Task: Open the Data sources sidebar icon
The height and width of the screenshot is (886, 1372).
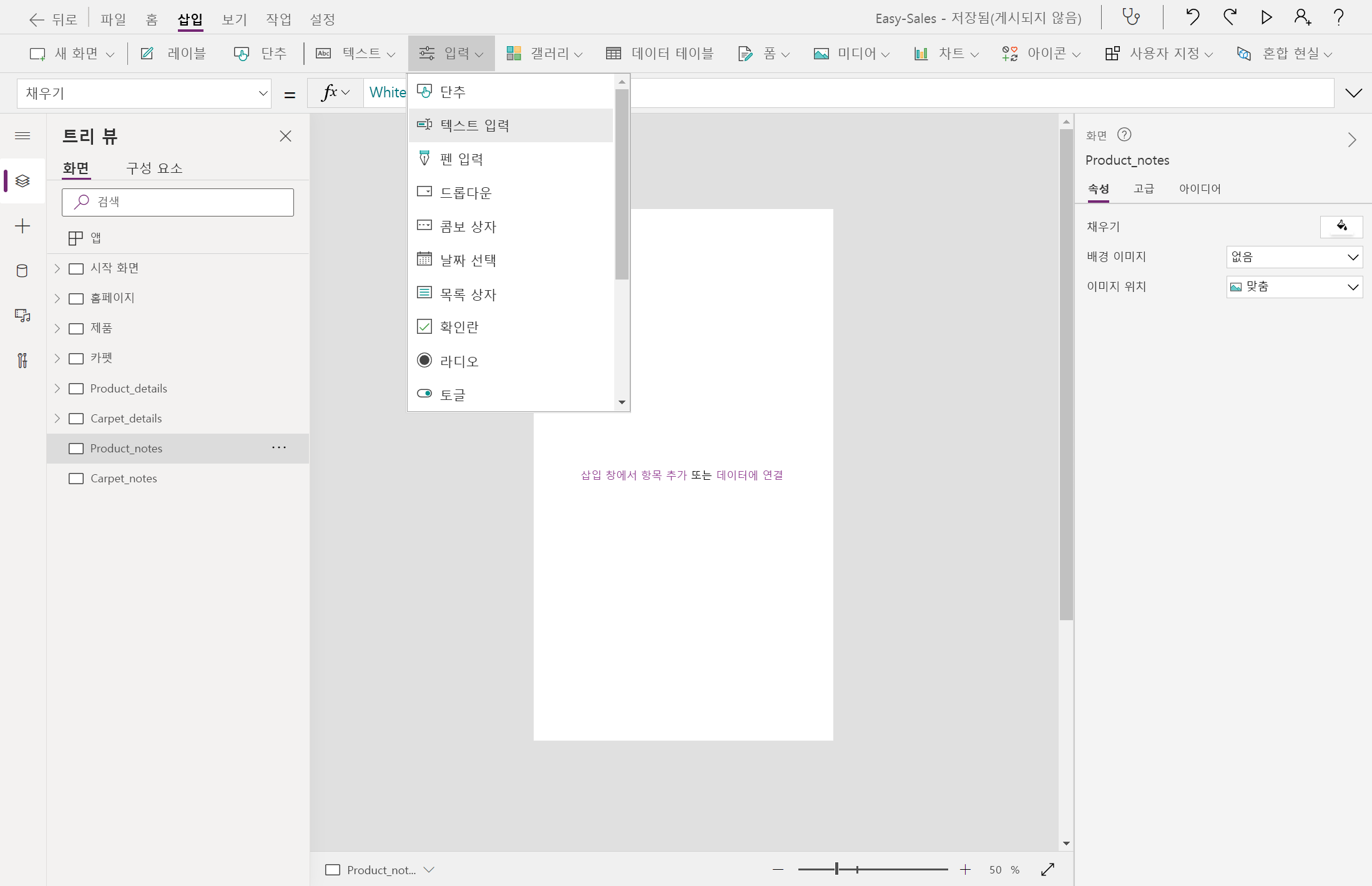Action: [22, 271]
